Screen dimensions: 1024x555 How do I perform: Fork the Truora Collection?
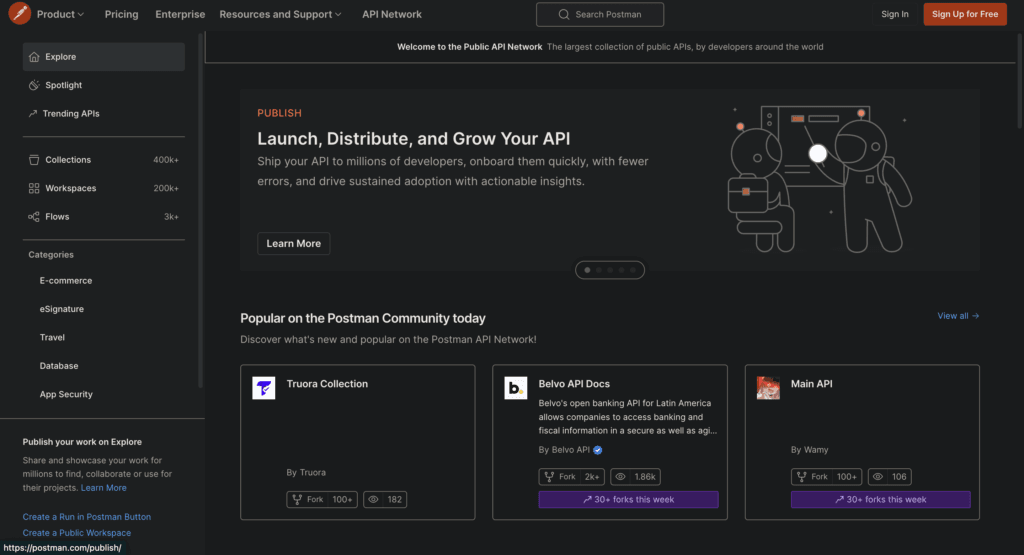pyautogui.click(x=322, y=500)
